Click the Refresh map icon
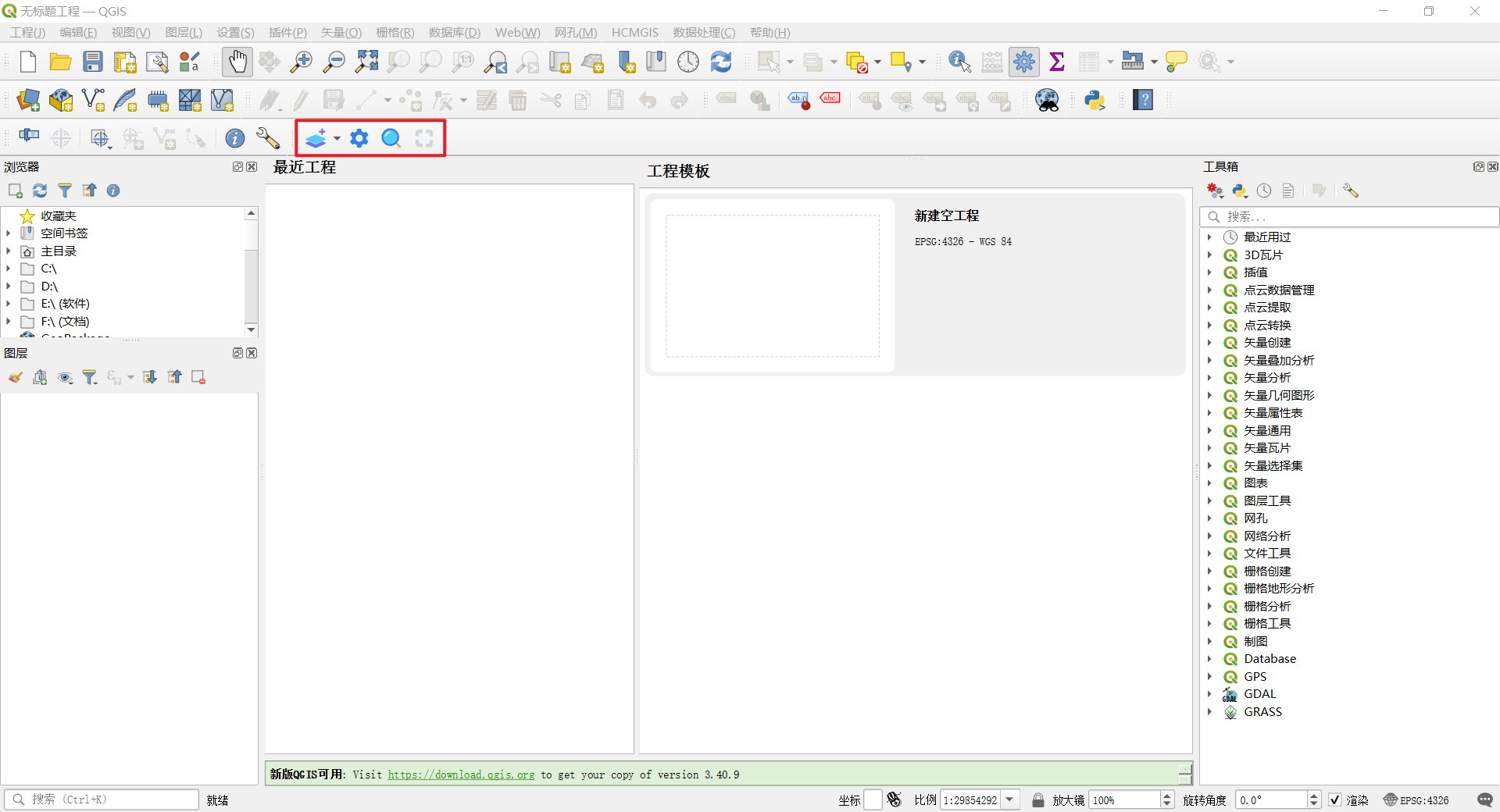Viewport: 1500px width, 812px height. coord(720,62)
